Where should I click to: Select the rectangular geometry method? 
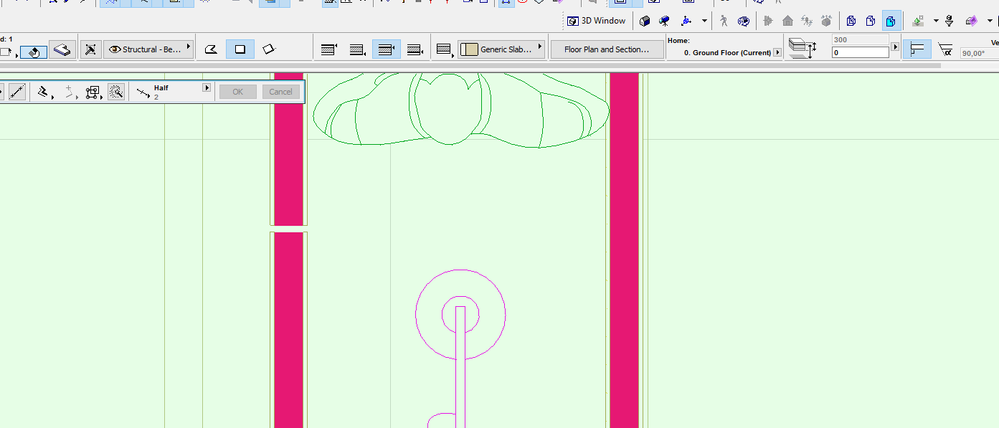240,49
